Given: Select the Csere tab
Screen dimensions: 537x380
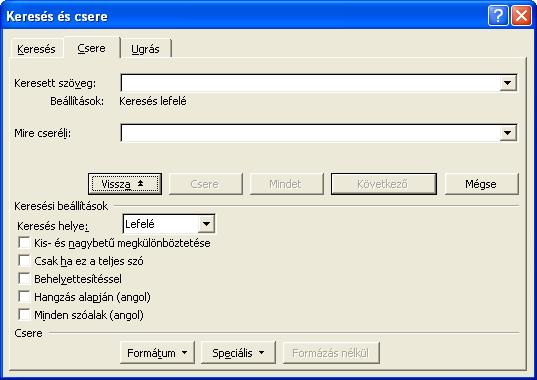Looking at the screenshot, I should (91, 48).
